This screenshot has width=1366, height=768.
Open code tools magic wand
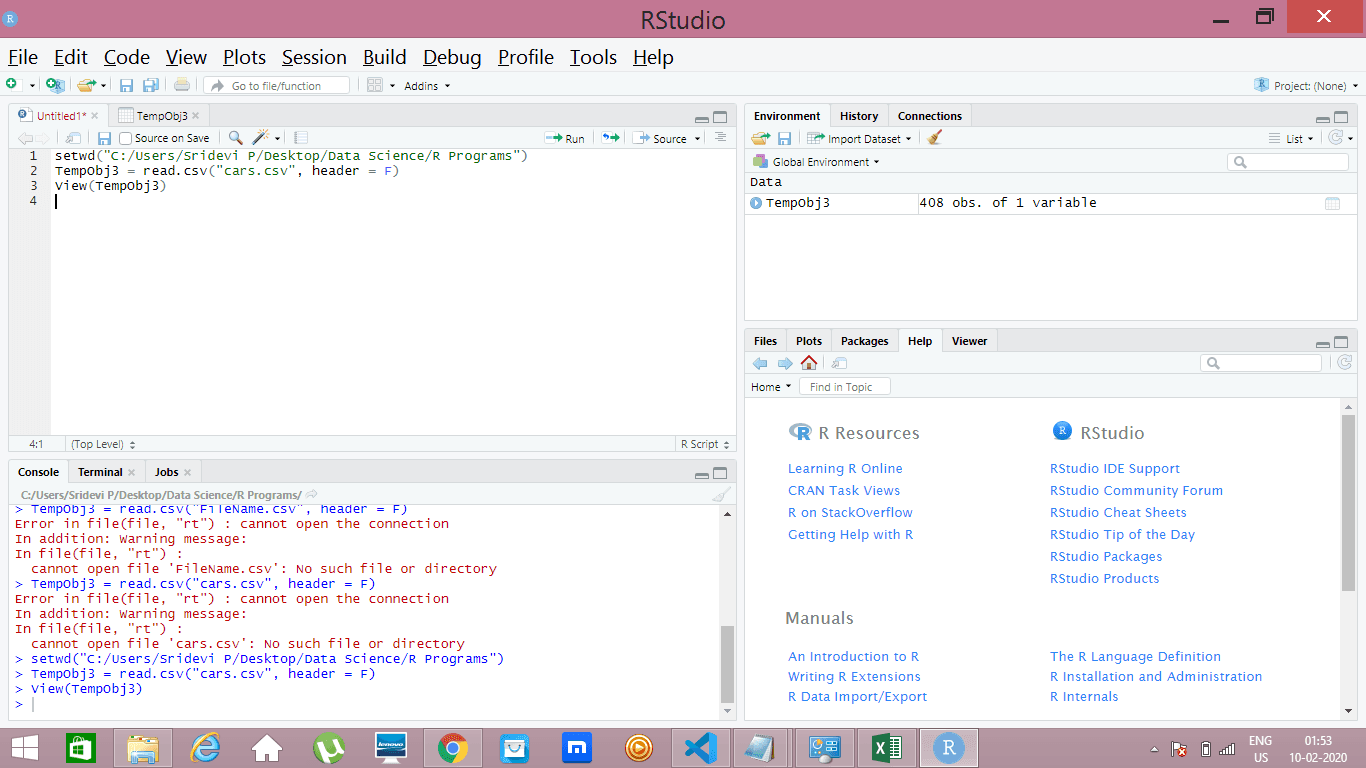[262, 138]
